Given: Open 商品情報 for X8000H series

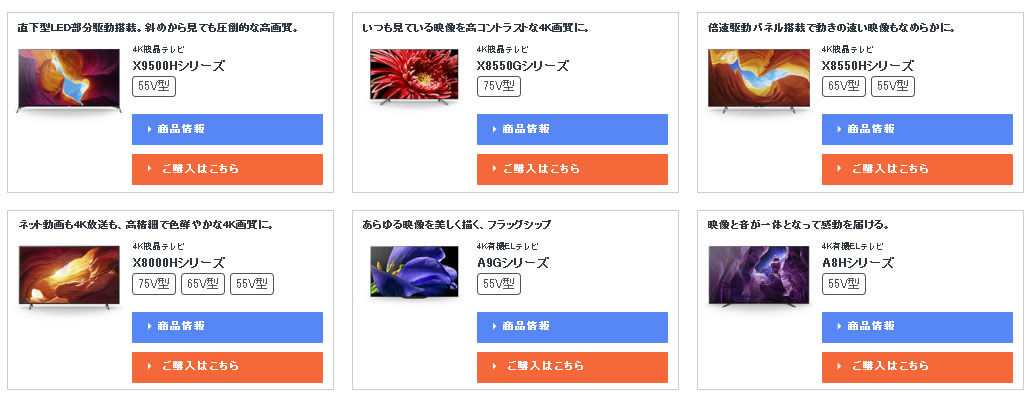Looking at the screenshot, I should (227, 327).
